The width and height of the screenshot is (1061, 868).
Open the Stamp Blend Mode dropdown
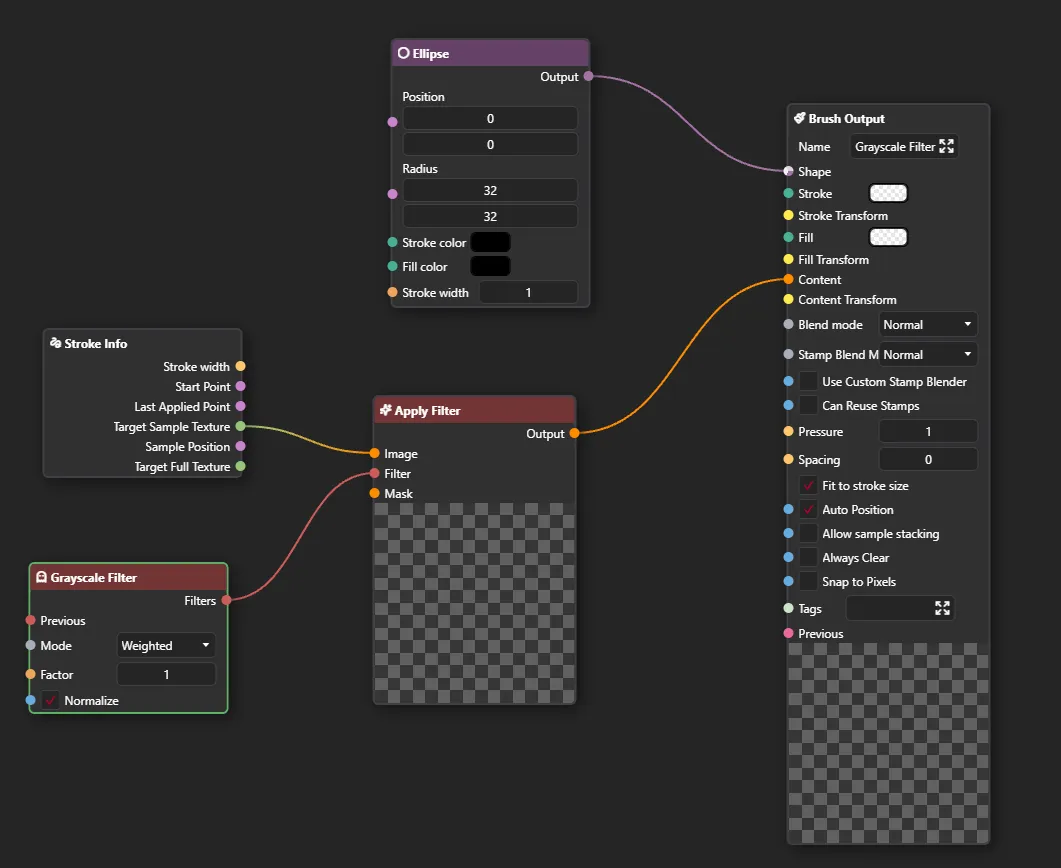tap(928, 353)
